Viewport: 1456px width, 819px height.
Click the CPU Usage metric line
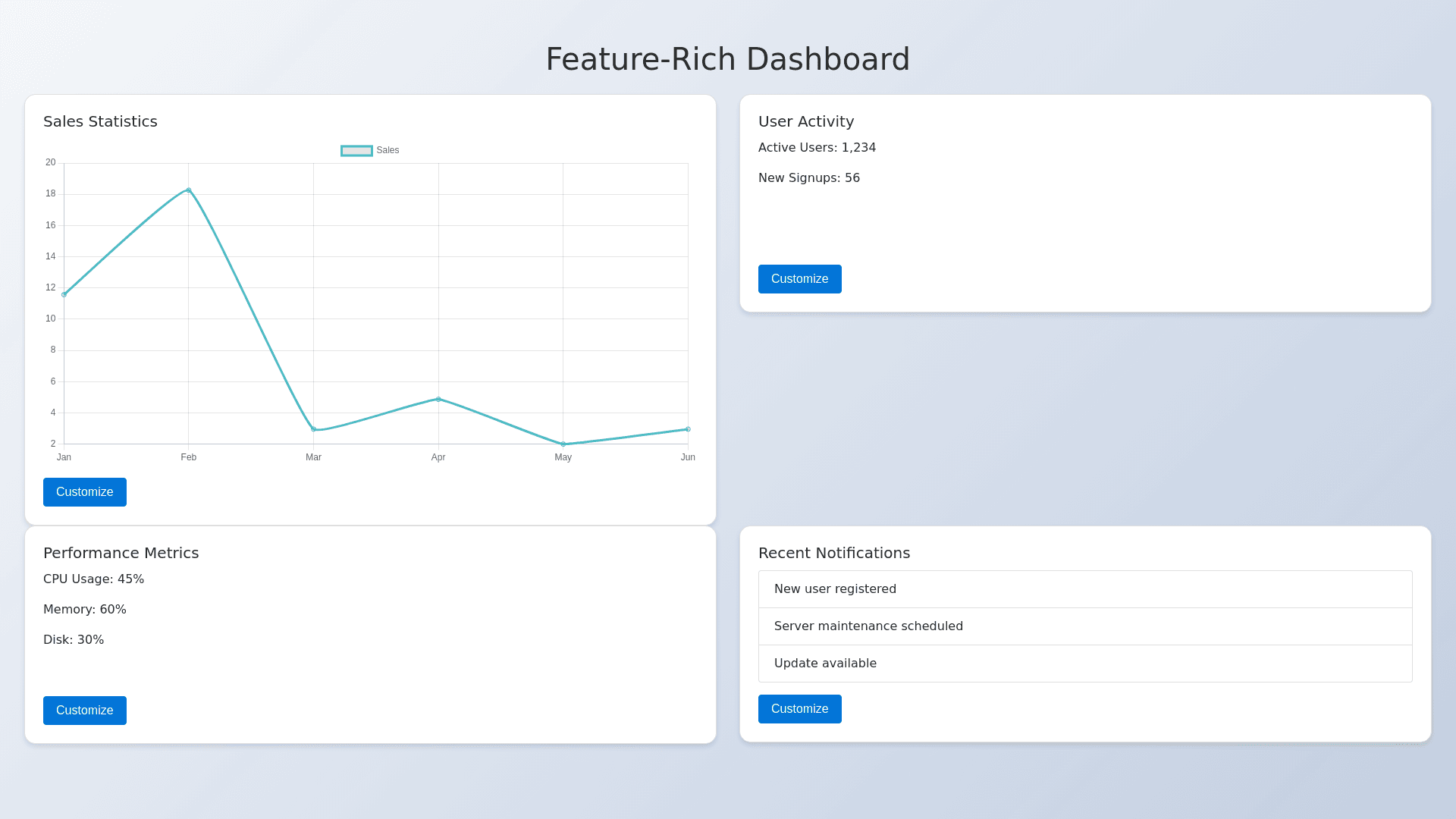click(93, 579)
